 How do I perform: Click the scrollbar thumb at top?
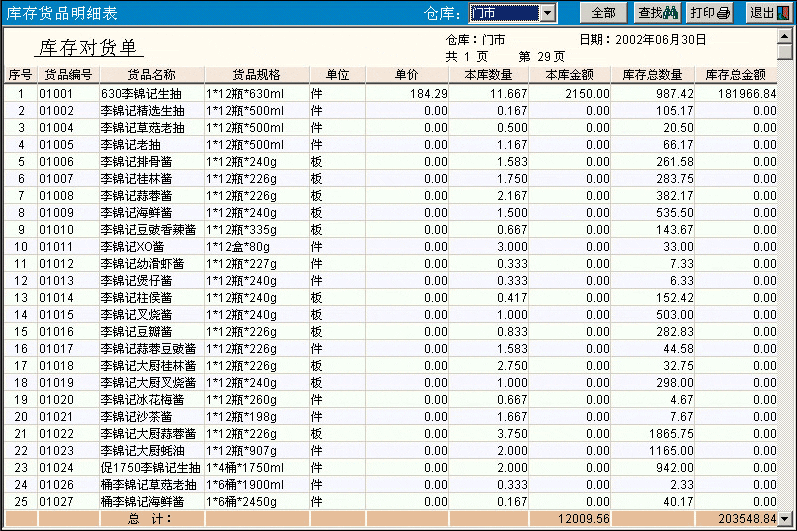point(785,52)
